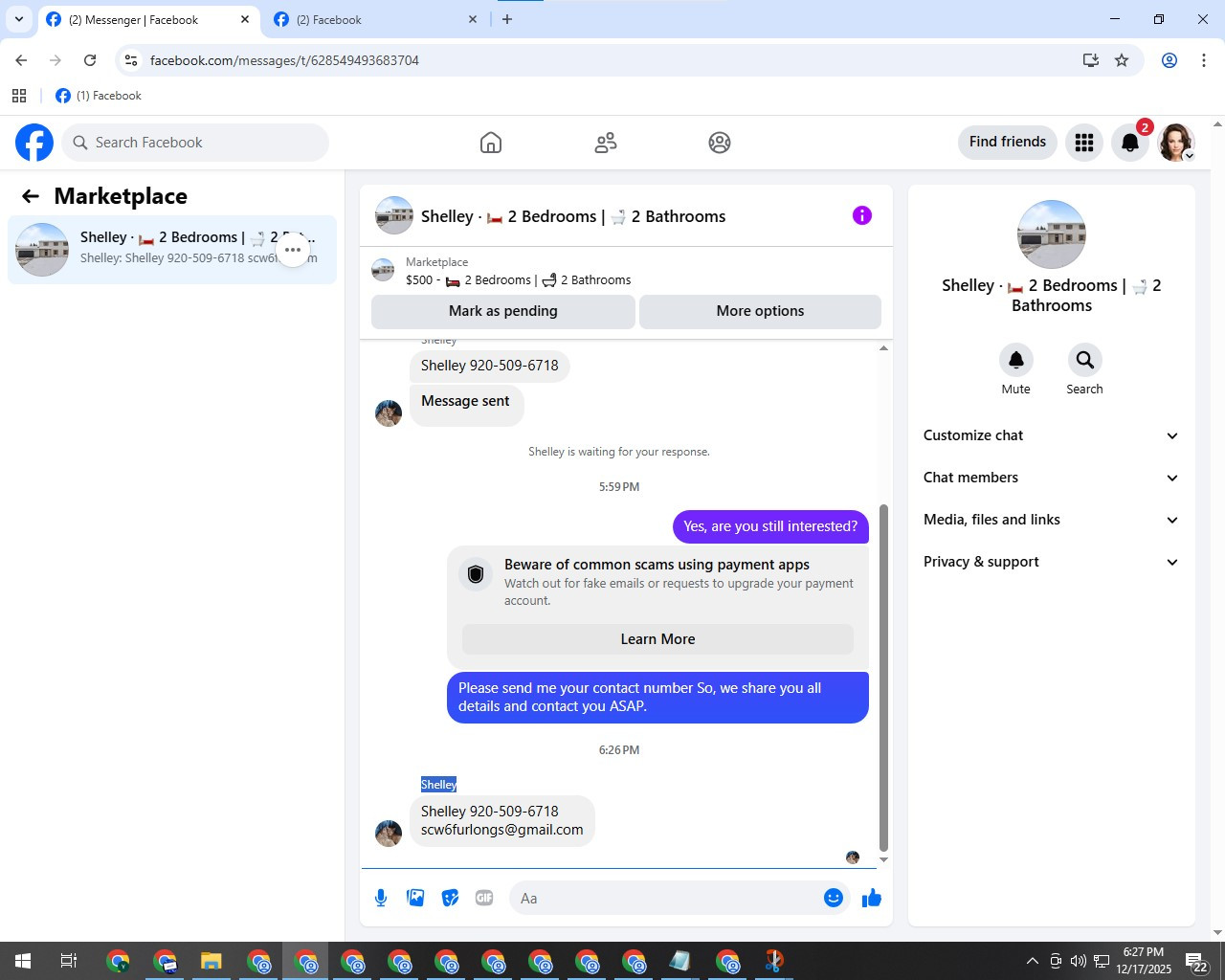Bookmark this page with star icon
This screenshot has width=1225, height=980.
(1122, 60)
